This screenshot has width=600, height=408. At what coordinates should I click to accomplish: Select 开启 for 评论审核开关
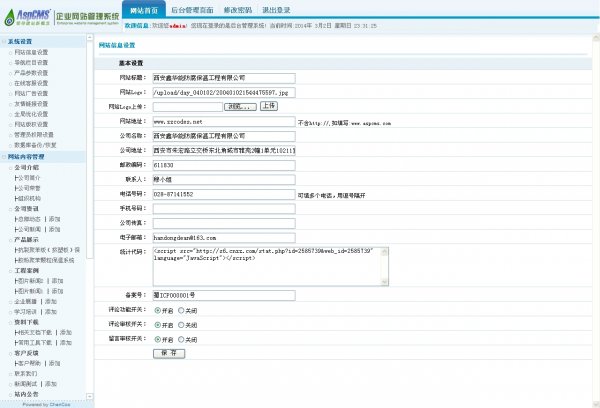pos(157,325)
